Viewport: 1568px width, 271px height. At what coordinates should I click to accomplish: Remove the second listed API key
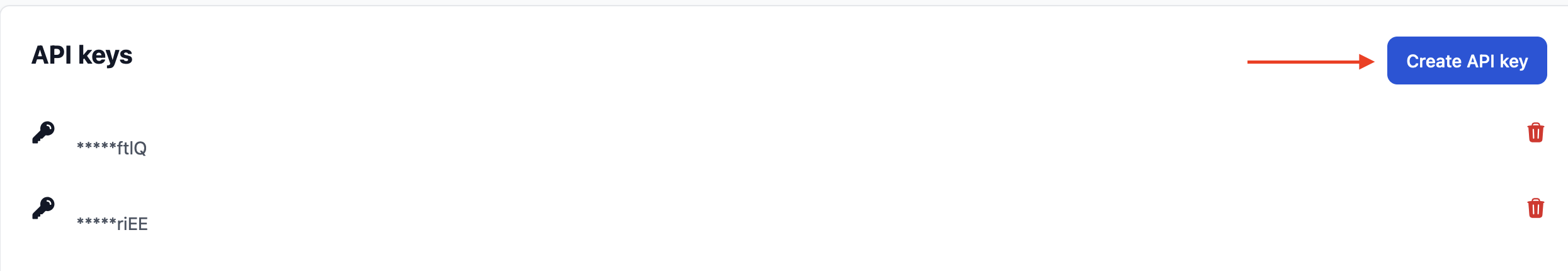coord(1535,208)
